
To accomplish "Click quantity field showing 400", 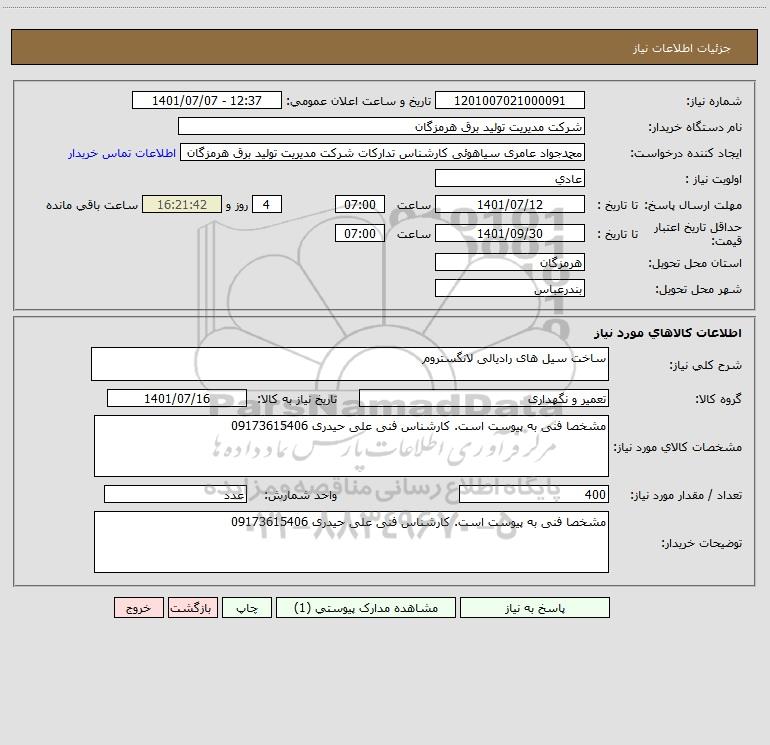I will pyautogui.click(x=534, y=494).
